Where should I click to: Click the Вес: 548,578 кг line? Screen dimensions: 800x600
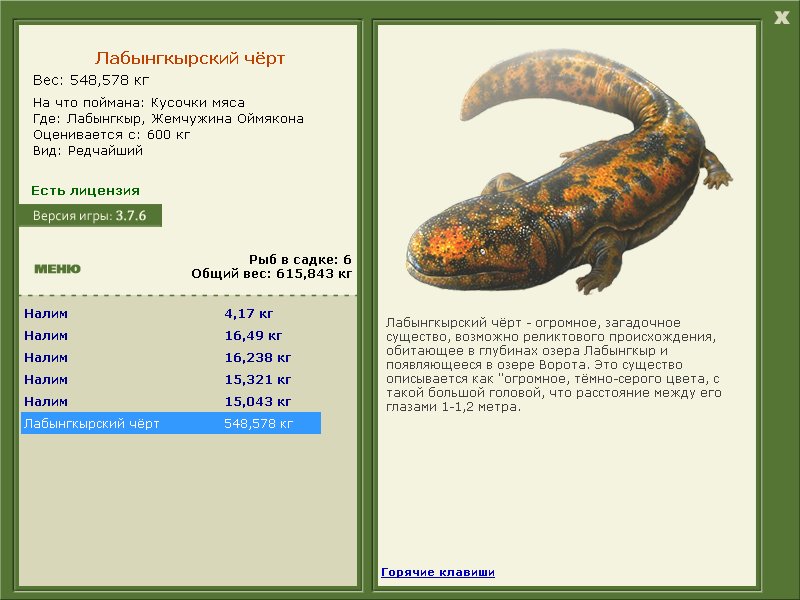tap(91, 80)
